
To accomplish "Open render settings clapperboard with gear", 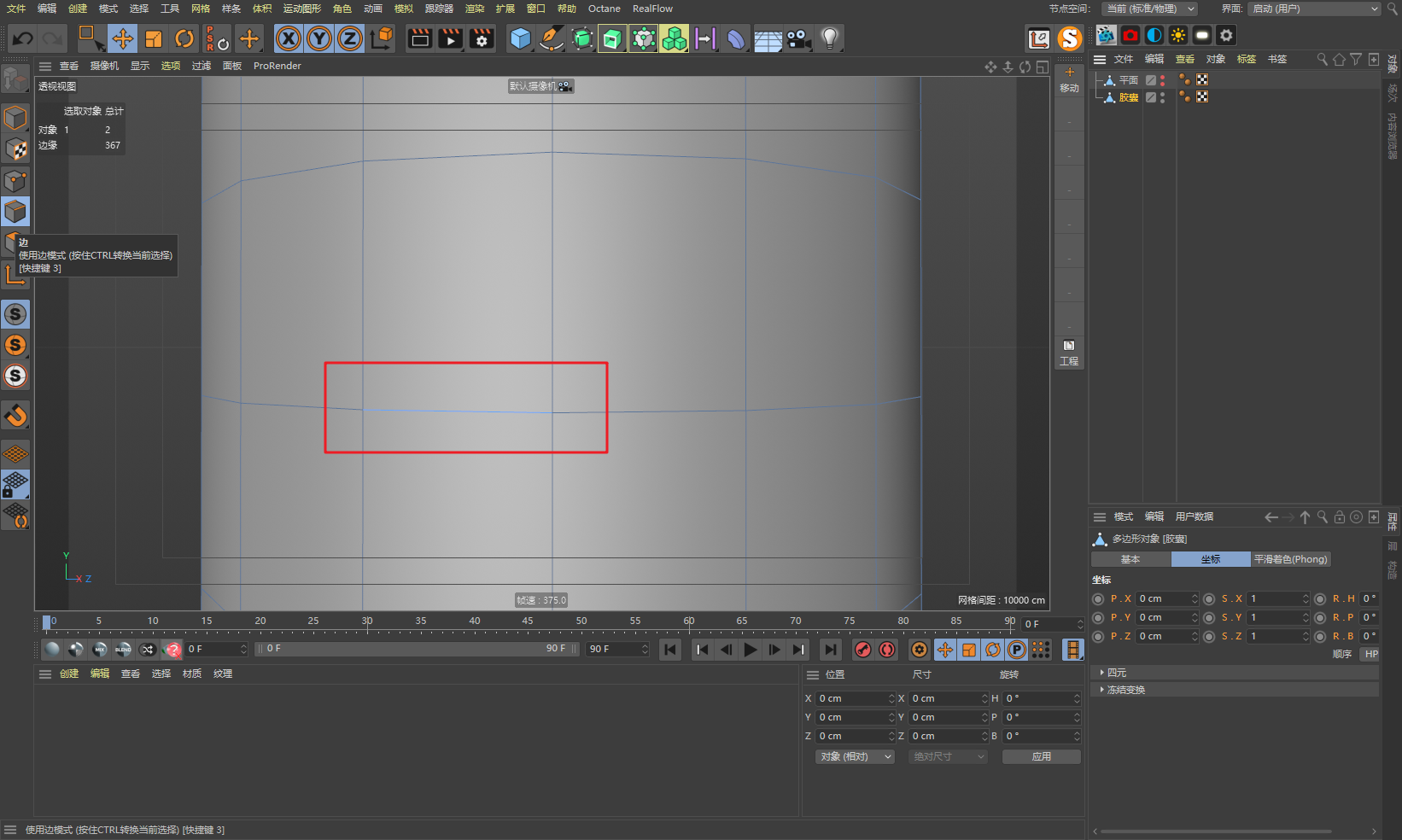I will 482,38.
